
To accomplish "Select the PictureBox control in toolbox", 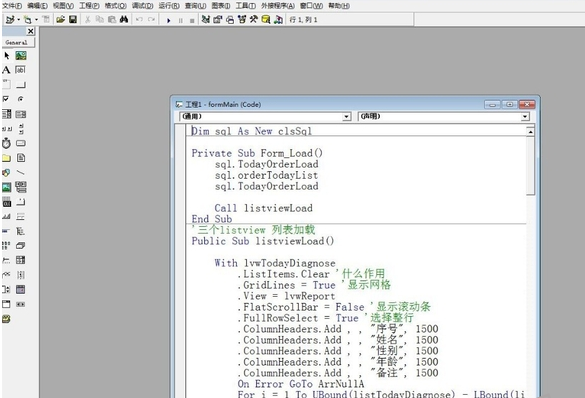I will coord(21,56).
